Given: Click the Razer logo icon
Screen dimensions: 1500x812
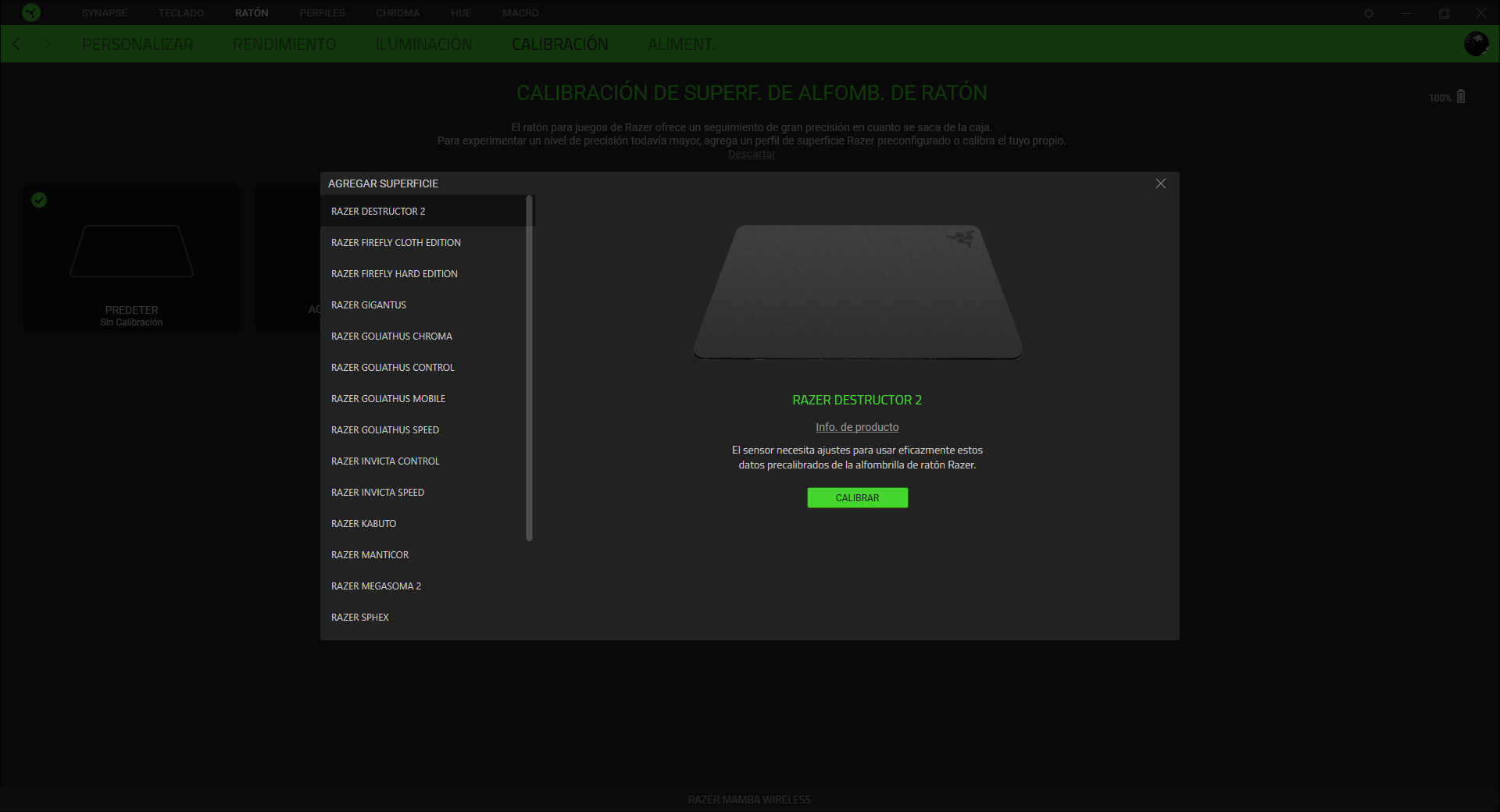Looking at the screenshot, I should [x=30, y=12].
